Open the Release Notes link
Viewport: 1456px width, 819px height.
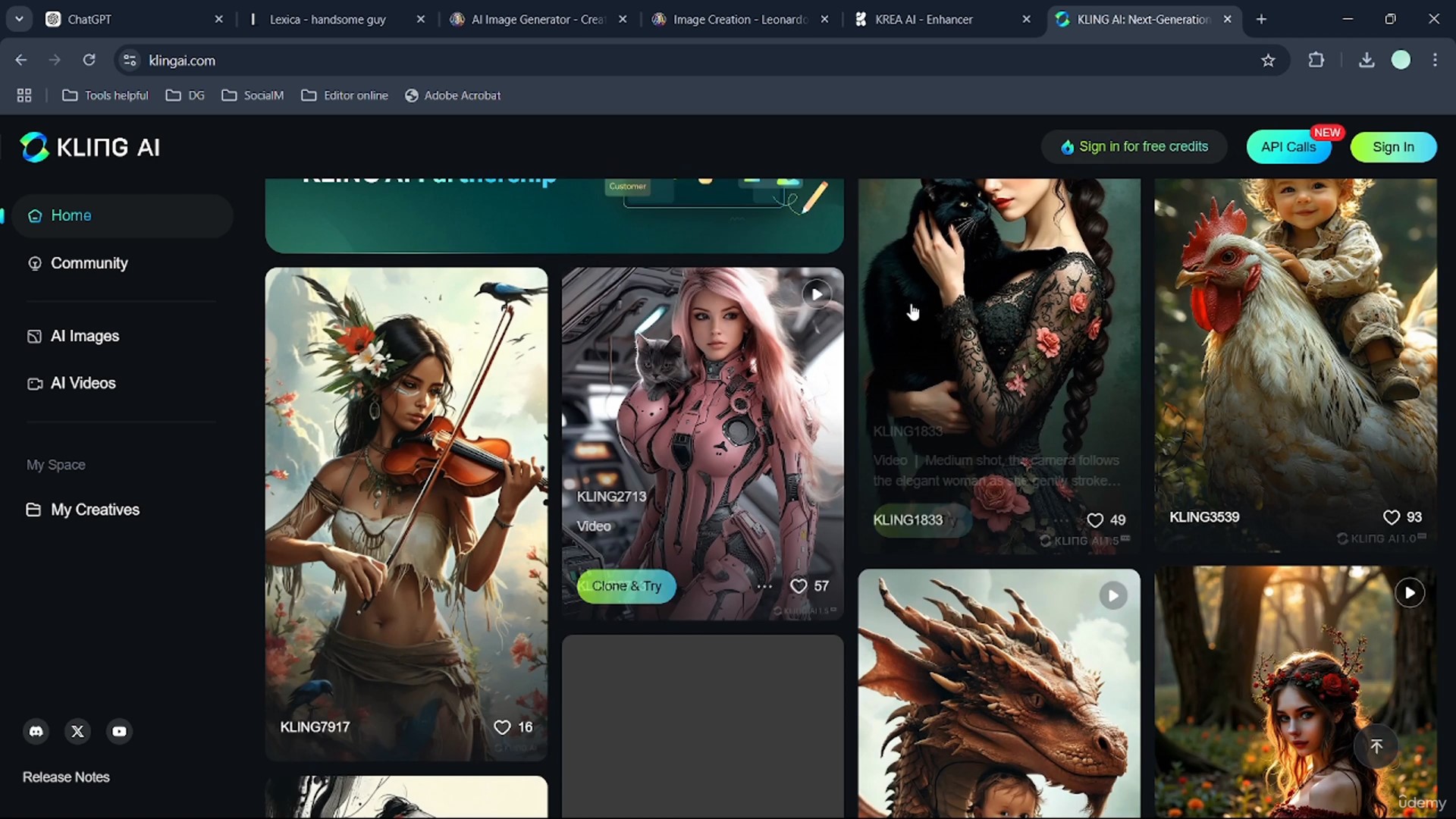click(x=66, y=777)
